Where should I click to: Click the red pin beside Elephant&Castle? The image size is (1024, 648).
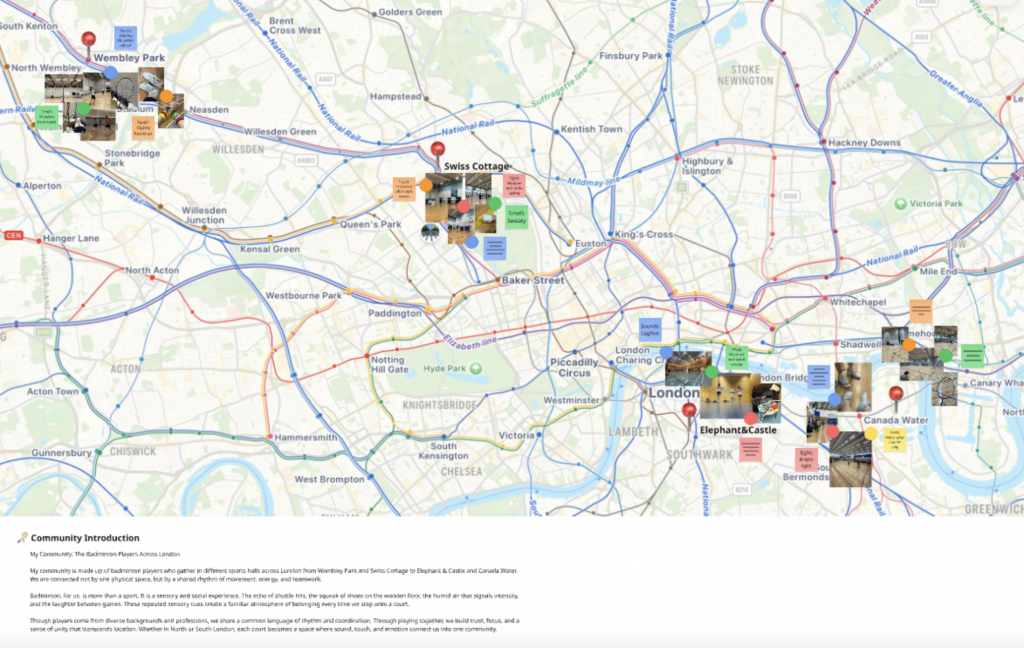point(689,411)
